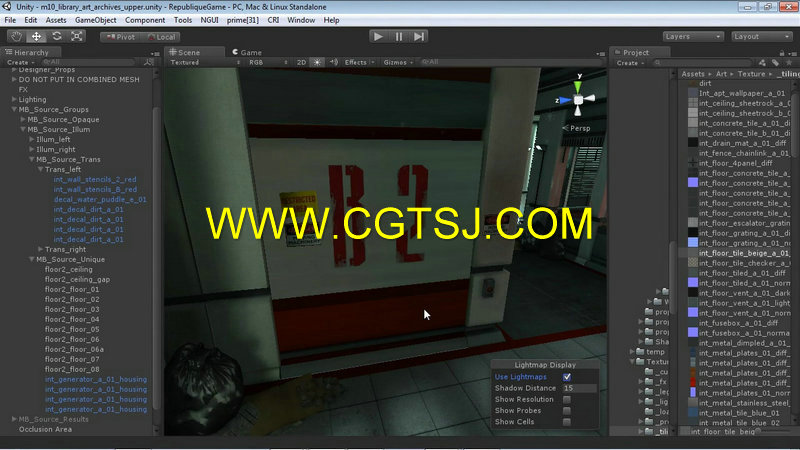Select floor2_ceiling_gap object
This screenshot has width=800, height=450.
coord(77,280)
